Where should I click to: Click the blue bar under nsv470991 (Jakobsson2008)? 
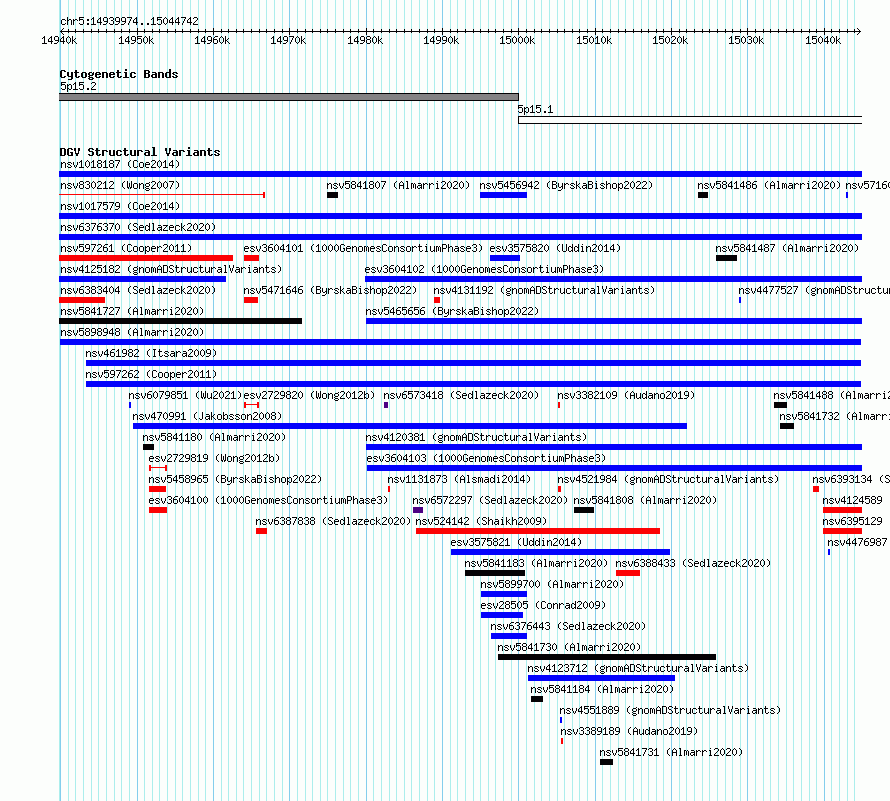(410, 426)
